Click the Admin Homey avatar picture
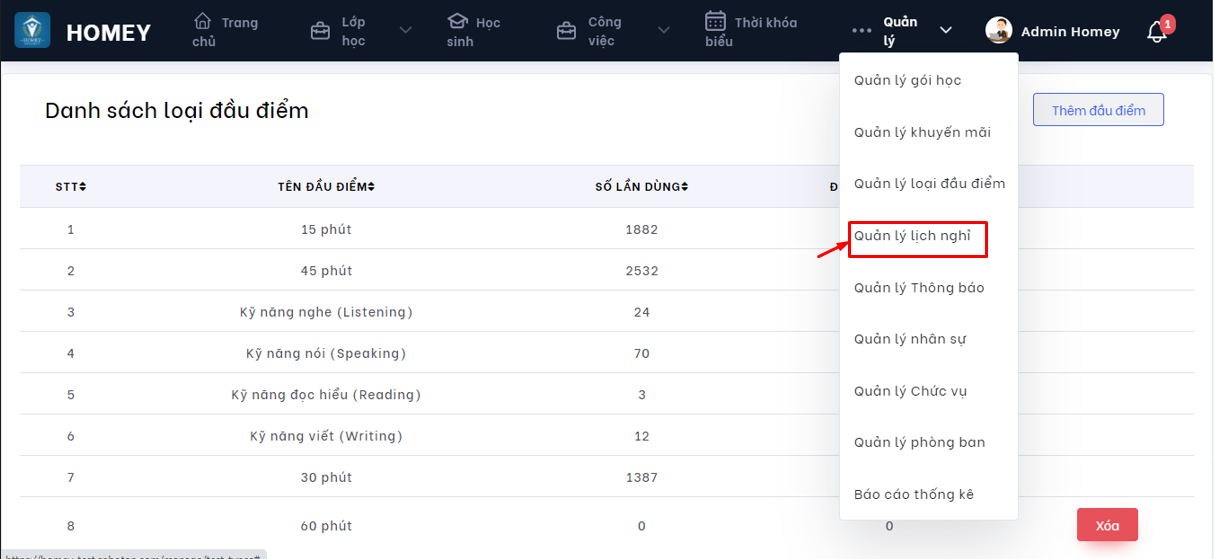1214x559 pixels. 998,31
